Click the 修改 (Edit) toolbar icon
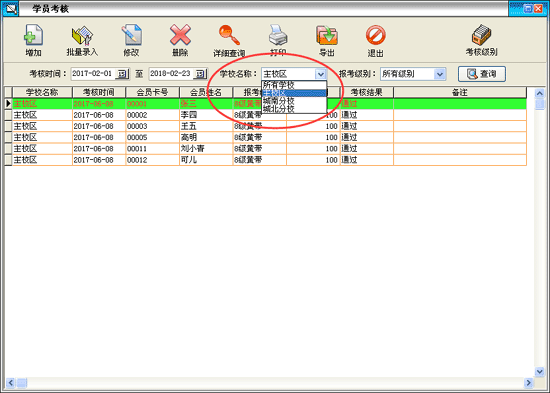Viewport: 550px width, 393px height. (132, 35)
